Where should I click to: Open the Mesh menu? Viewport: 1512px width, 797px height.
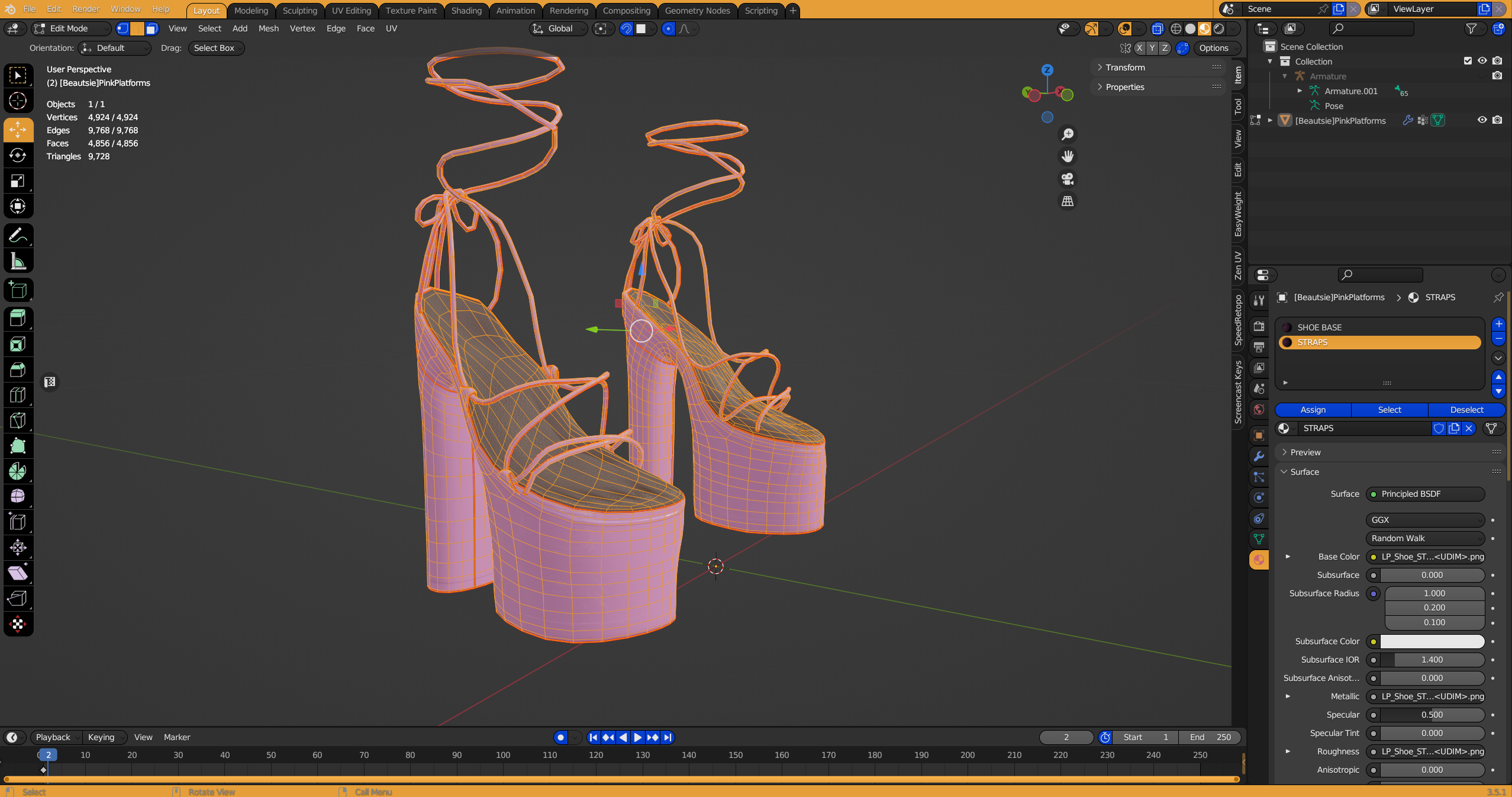(x=268, y=28)
